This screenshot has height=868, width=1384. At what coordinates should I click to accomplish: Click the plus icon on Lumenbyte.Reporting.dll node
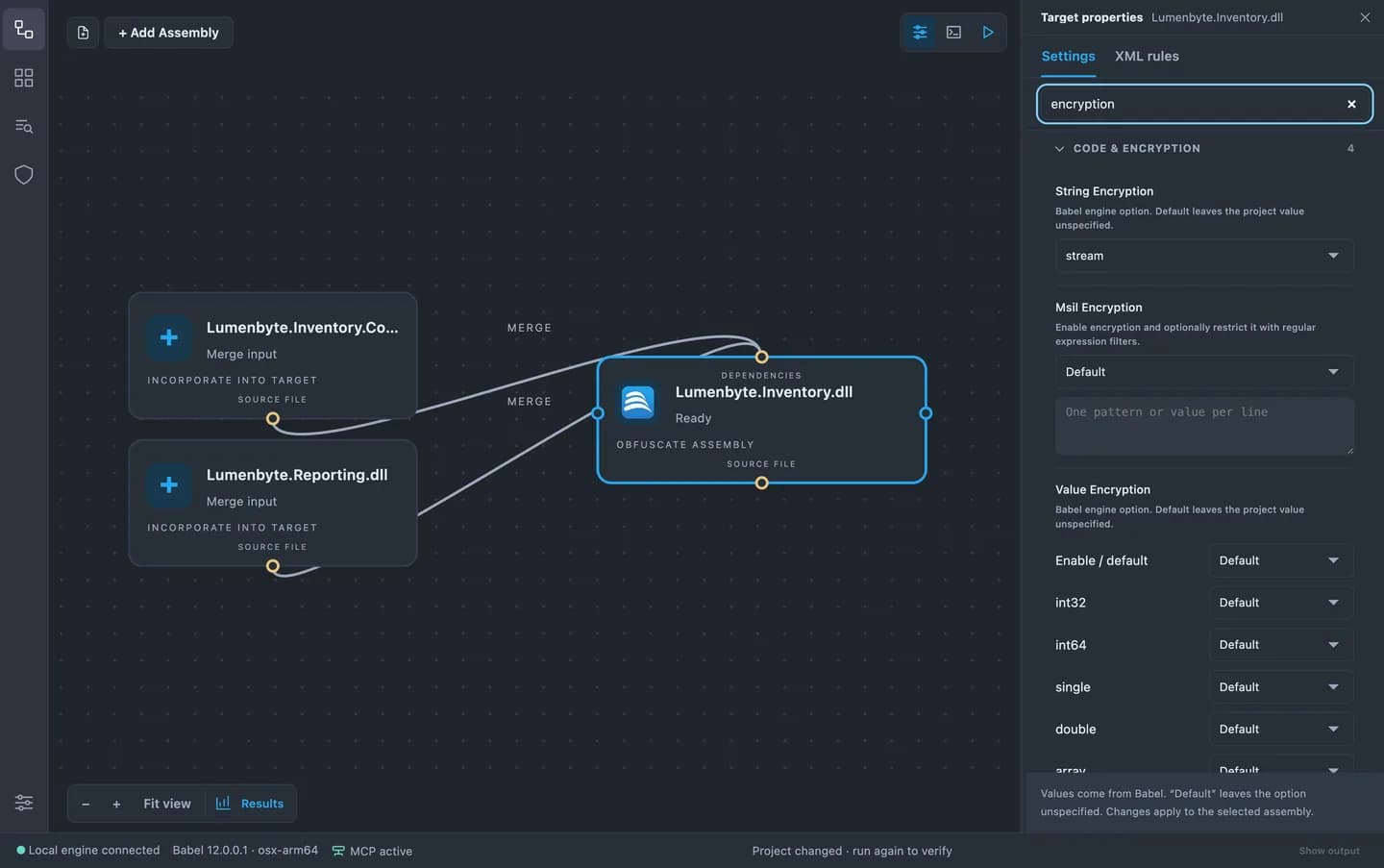tap(168, 484)
